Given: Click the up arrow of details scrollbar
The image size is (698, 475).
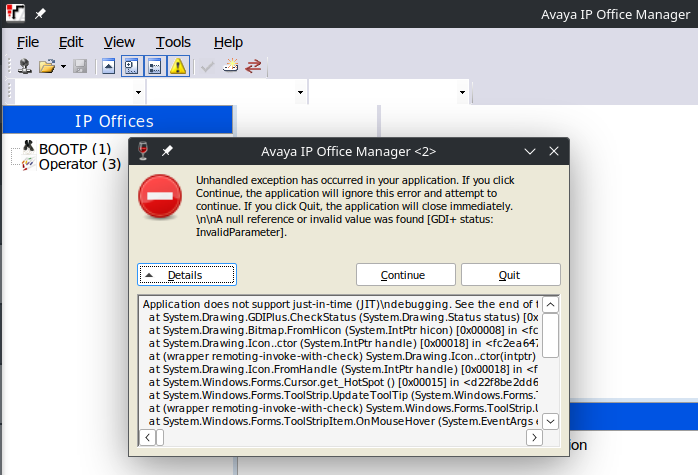Looking at the screenshot, I should (550, 305).
